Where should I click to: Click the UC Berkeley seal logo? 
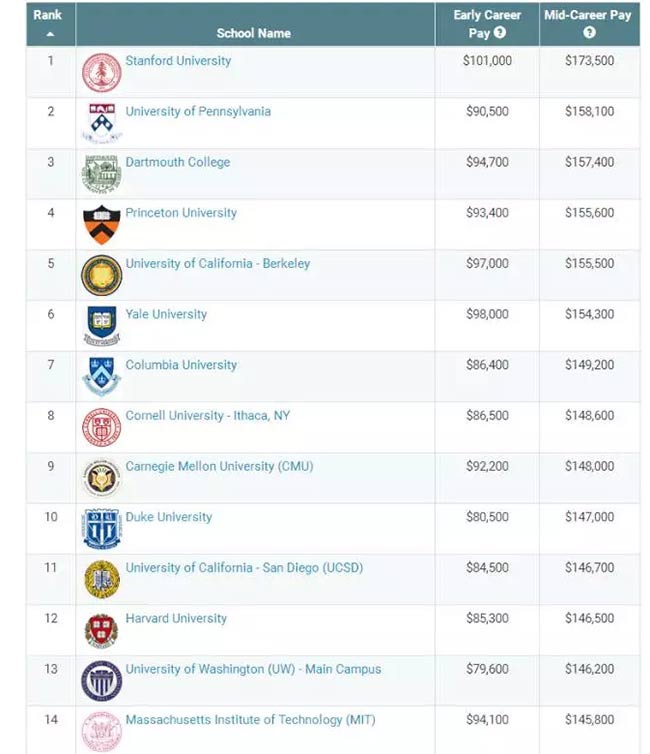[101, 275]
